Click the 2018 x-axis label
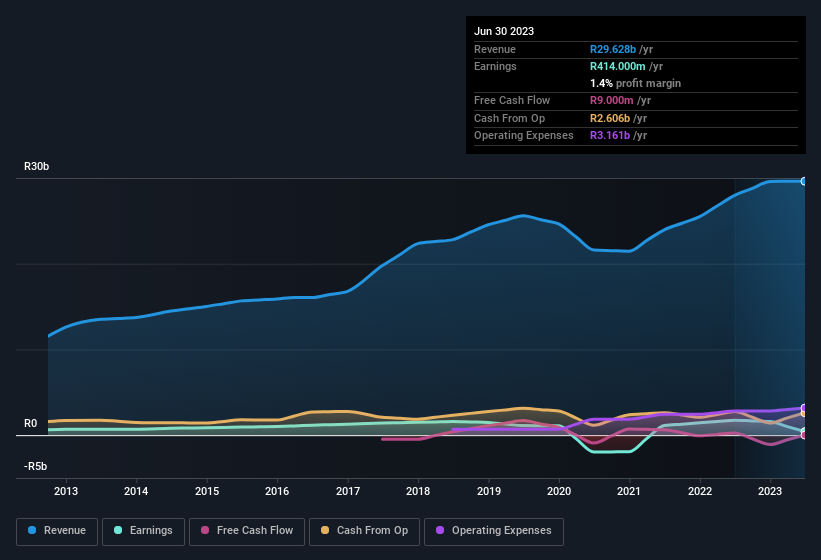Viewport: 821px width, 560px height. pos(418,491)
